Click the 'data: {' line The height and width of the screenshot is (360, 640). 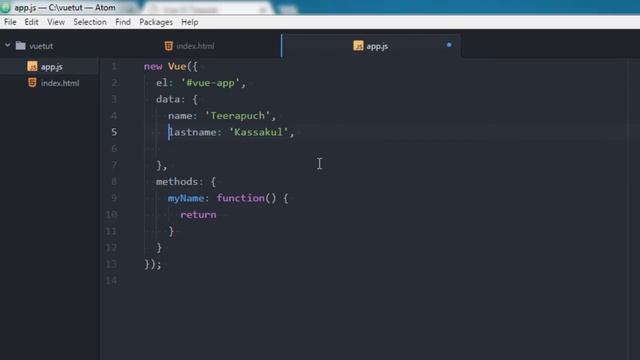177,99
